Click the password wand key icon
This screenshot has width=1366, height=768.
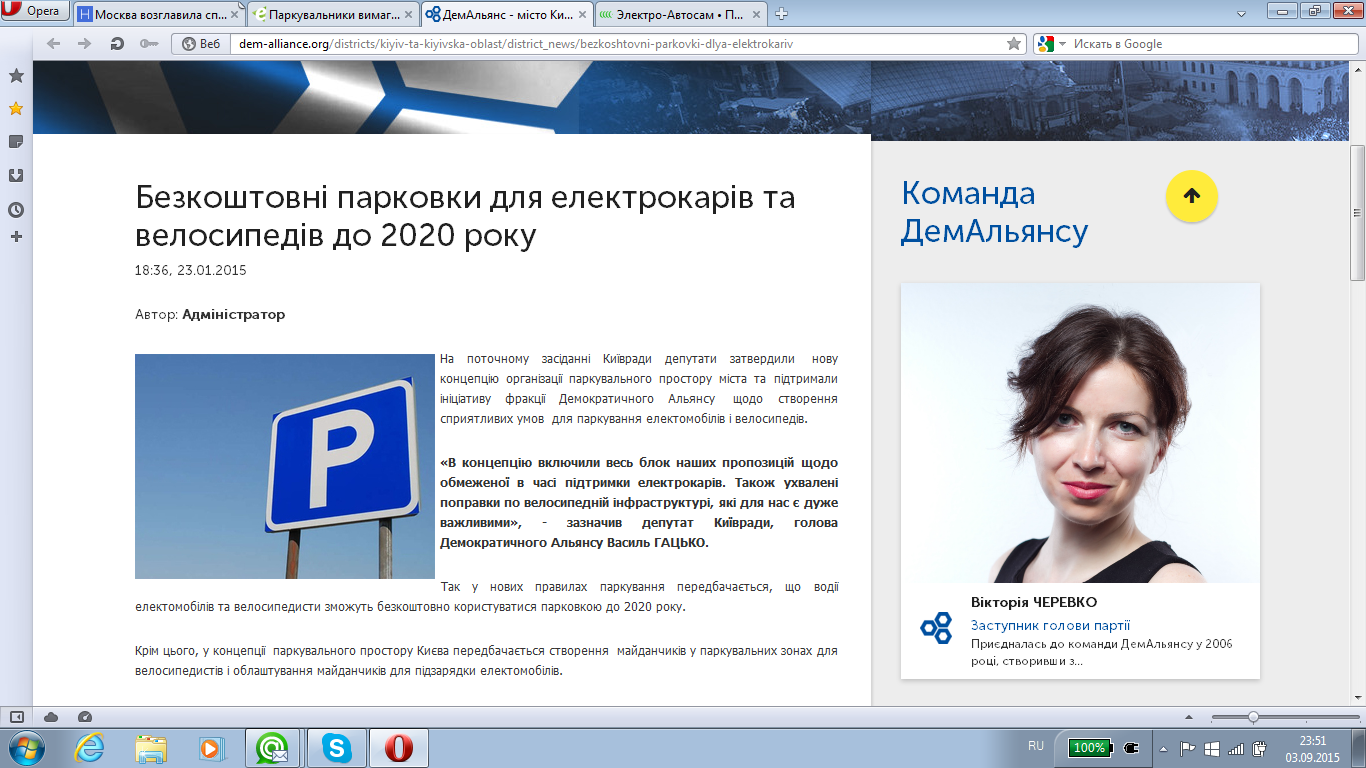[x=149, y=44]
